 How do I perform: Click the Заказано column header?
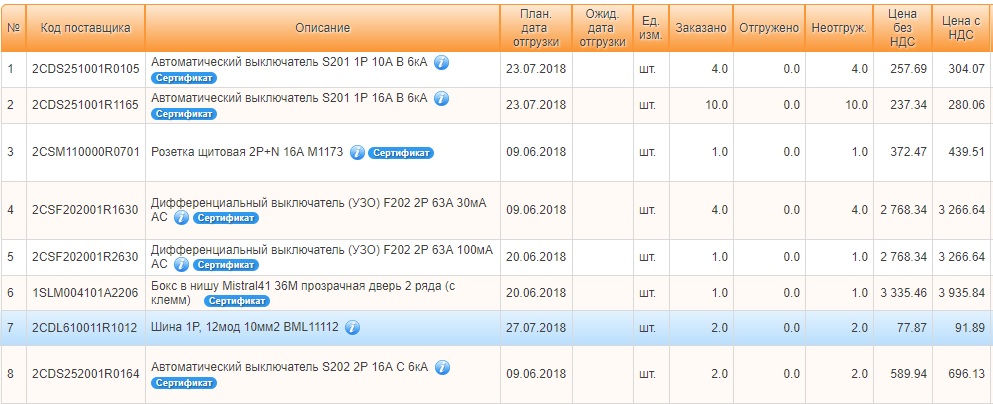[x=700, y=28]
